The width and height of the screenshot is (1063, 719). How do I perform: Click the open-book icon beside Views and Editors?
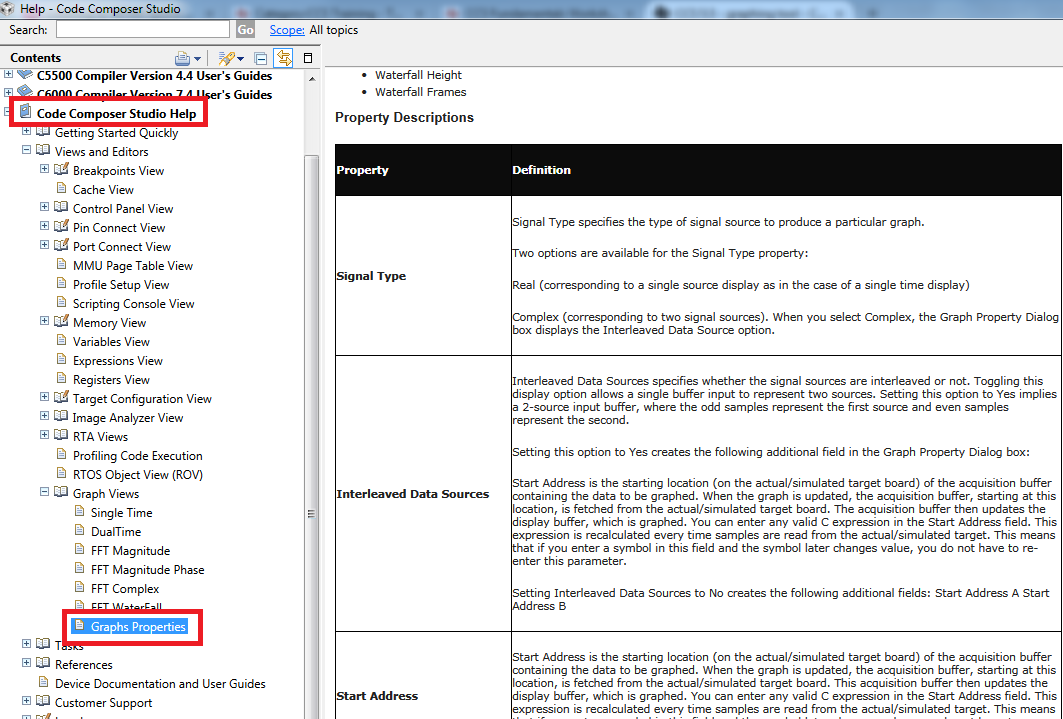[x=43, y=150]
